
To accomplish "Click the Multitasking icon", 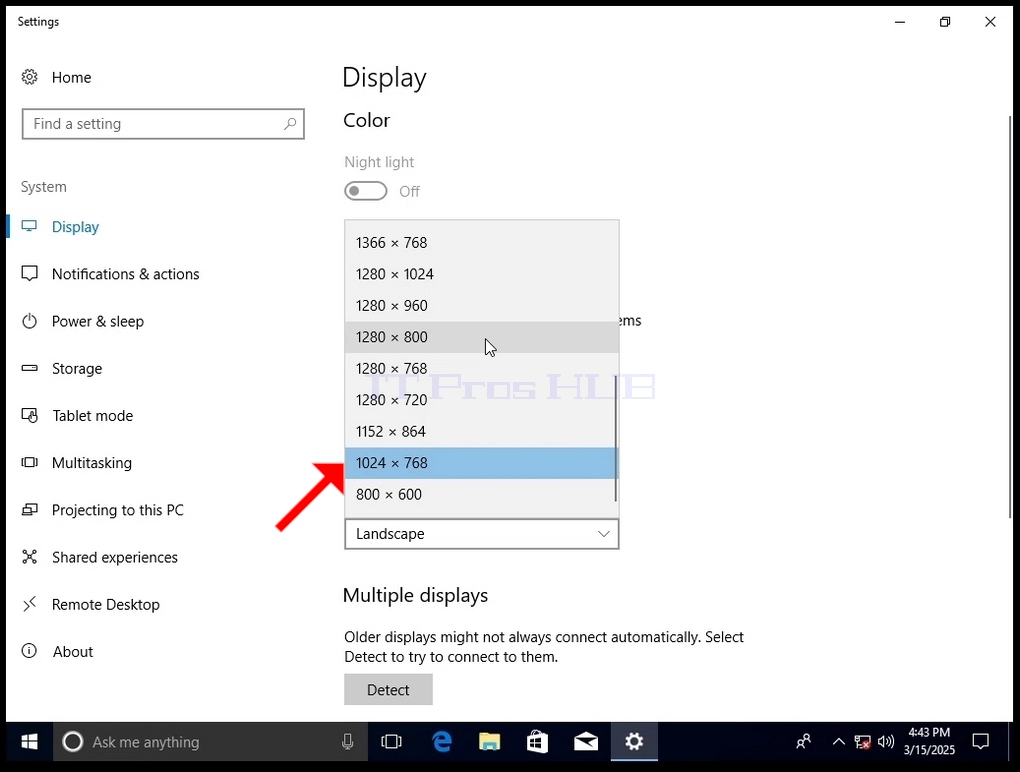I will (29, 462).
